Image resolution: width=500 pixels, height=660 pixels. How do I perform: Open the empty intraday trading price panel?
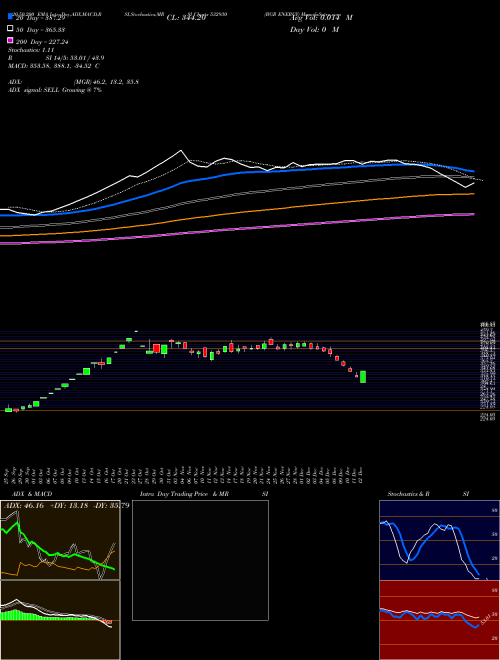point(200,560)
